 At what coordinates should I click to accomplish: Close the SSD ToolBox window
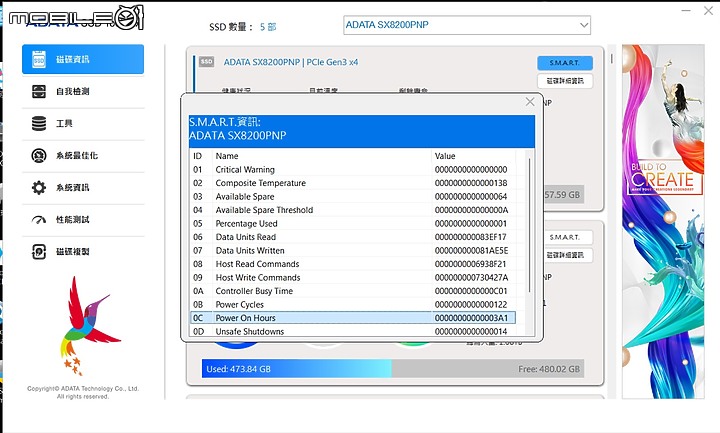pos(709,10)
